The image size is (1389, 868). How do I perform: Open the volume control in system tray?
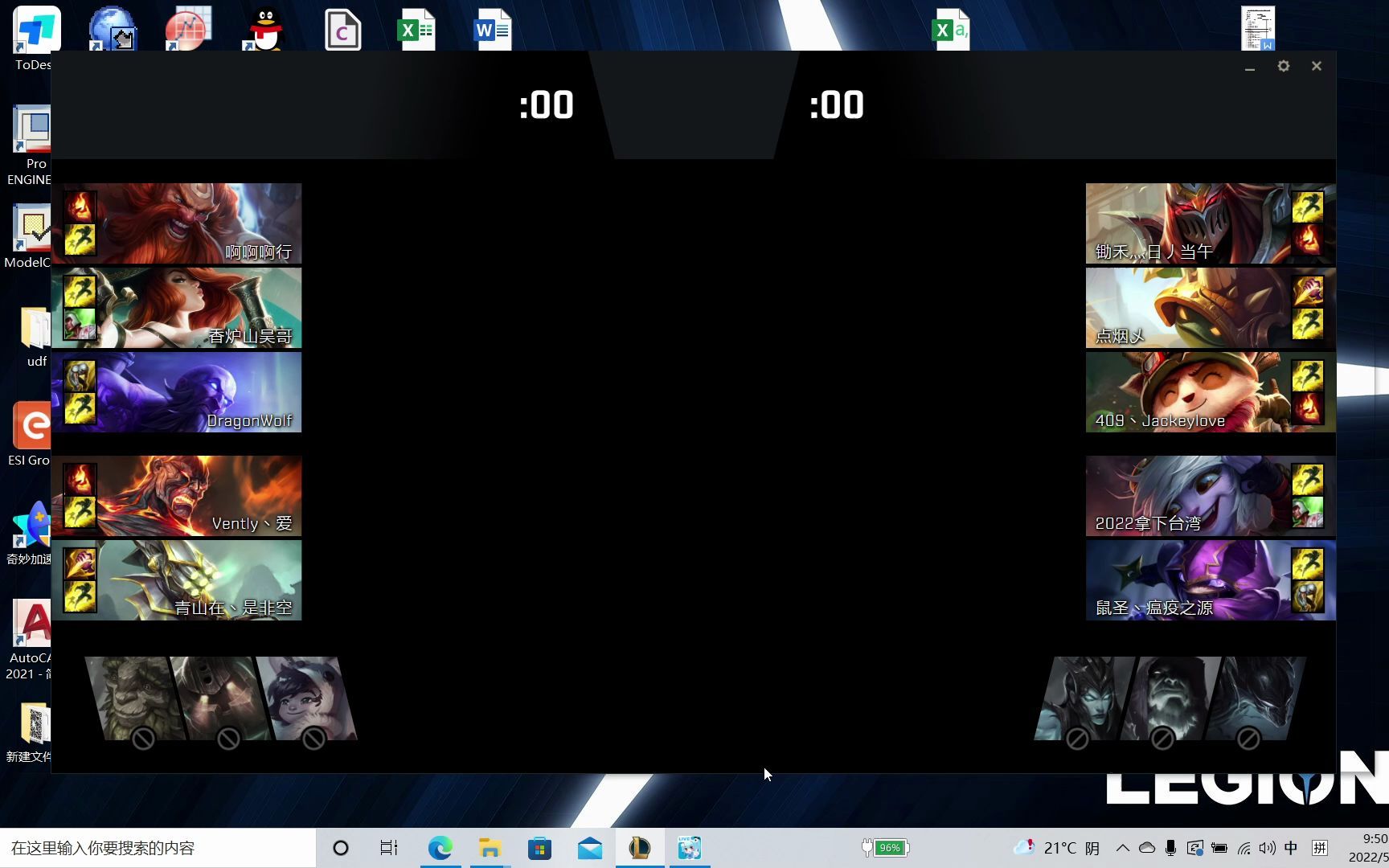[x=1268, y=848]
